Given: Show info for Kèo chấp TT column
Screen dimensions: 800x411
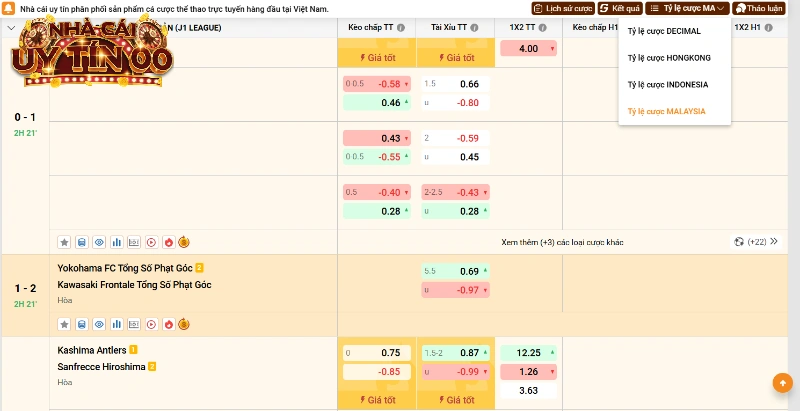Looking at the screenshot, I should click(x=401, y=28).
